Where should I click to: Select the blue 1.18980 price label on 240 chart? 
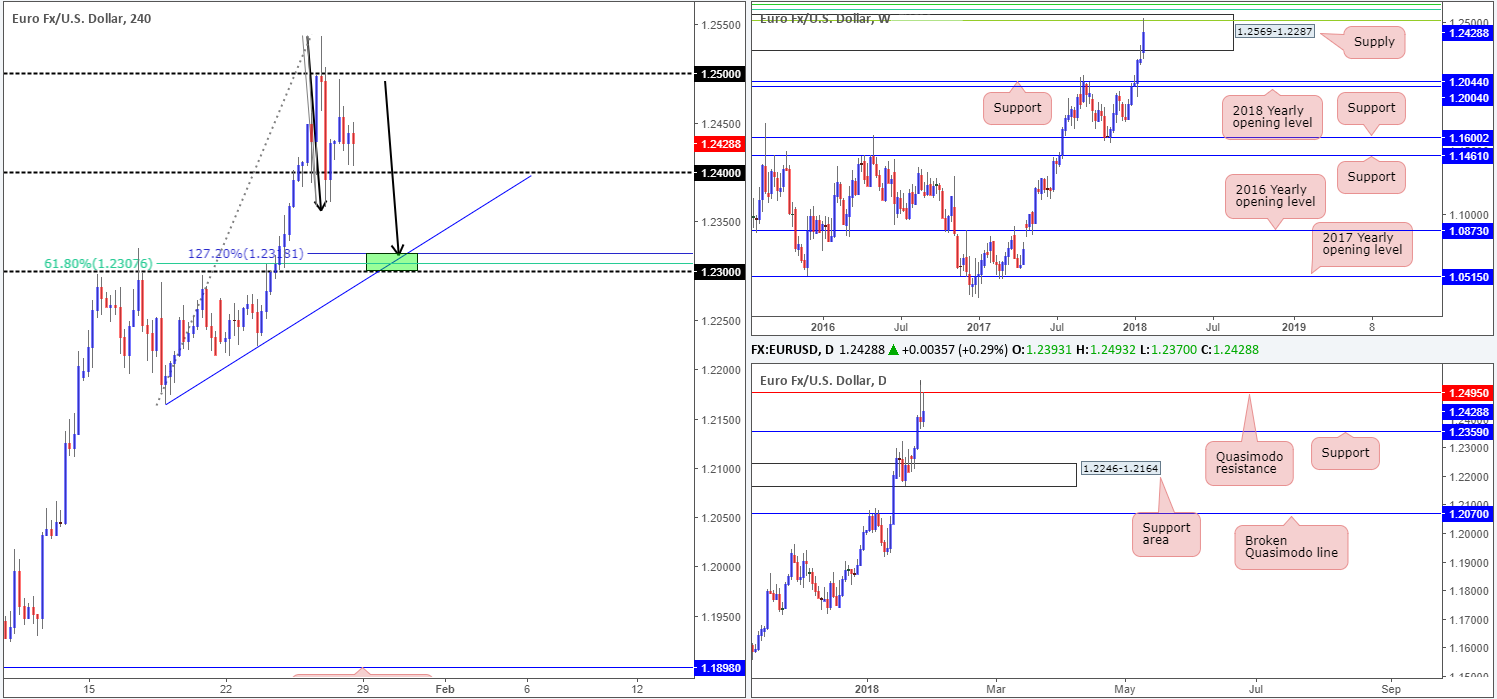point(721,666)
